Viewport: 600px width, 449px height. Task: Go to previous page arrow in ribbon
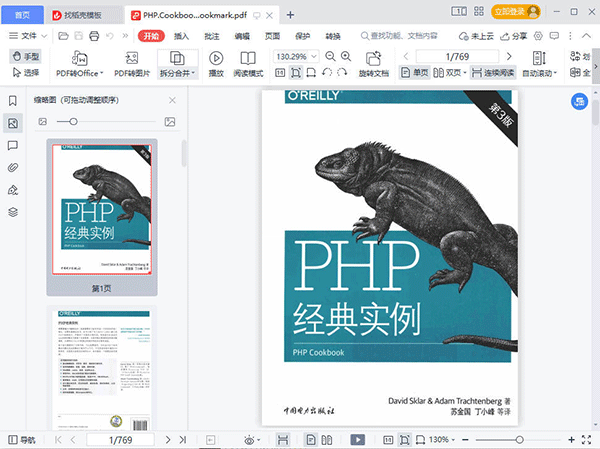406,57
